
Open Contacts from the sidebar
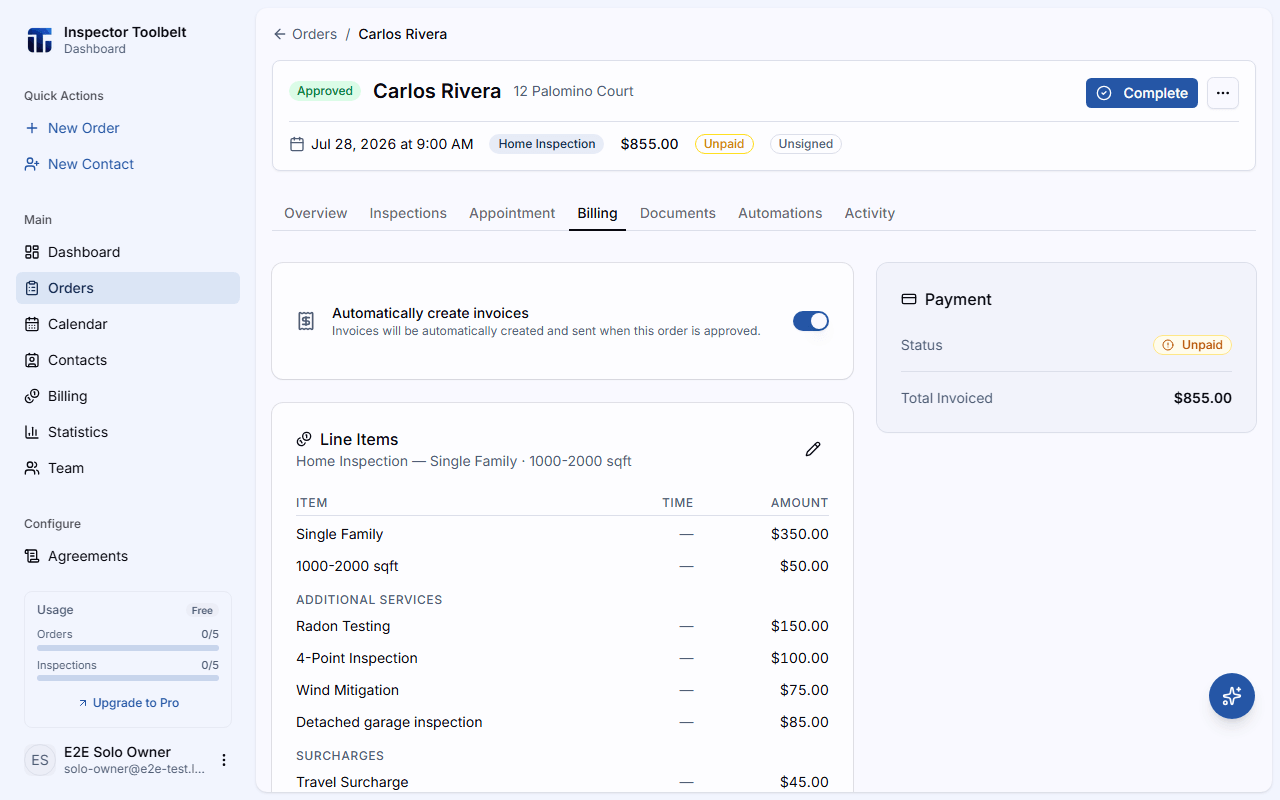click(x=128, y=360)
